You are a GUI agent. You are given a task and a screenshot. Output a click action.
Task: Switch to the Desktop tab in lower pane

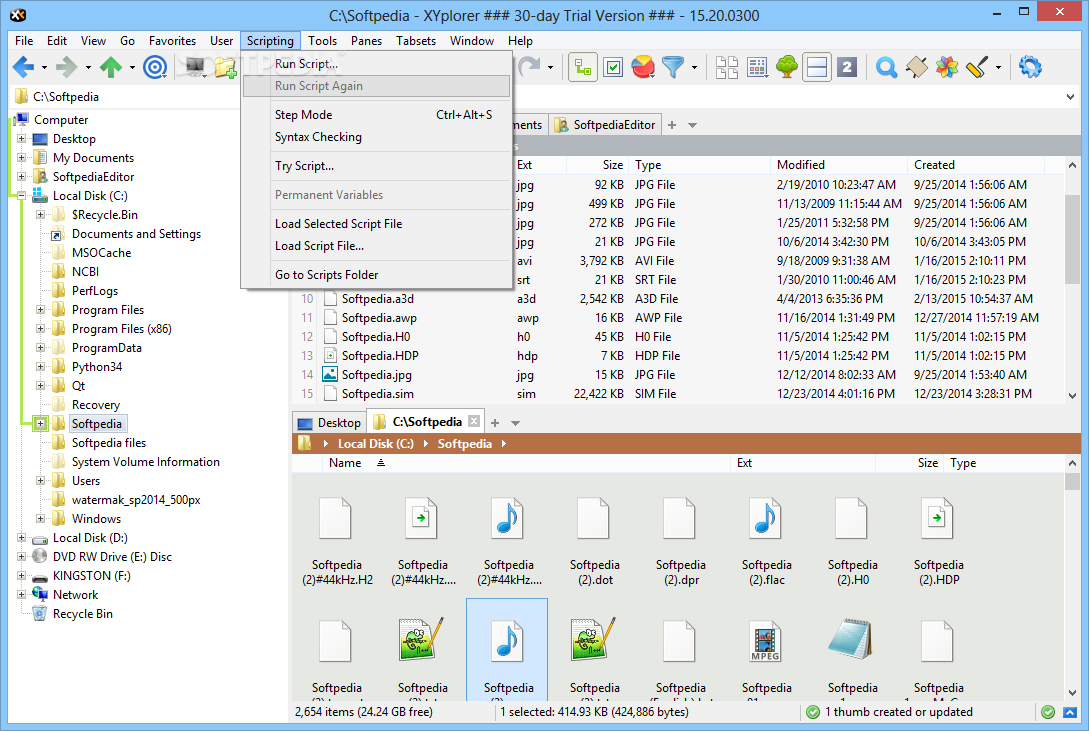click(x=329, y=423)
